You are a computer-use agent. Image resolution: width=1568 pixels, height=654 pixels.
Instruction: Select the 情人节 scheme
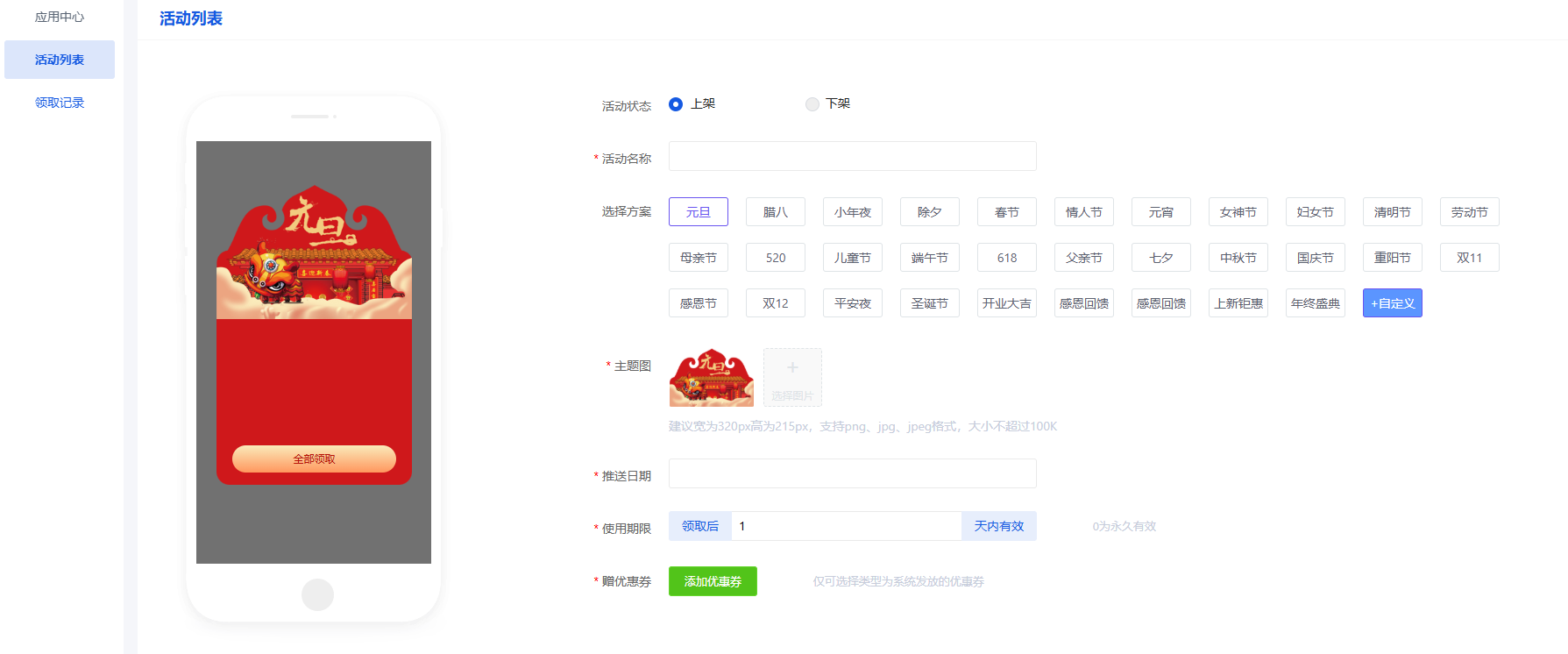1083,212
